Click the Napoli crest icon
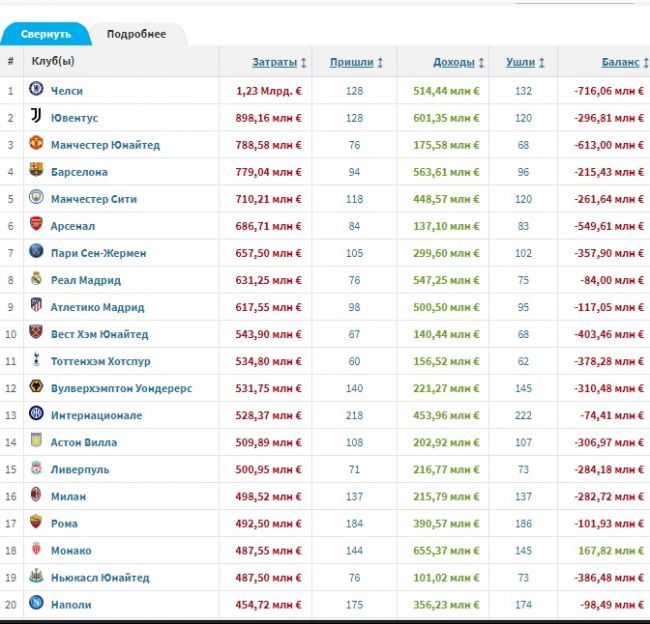The width and height of the screenshot is (650, 624). [36, 602]
